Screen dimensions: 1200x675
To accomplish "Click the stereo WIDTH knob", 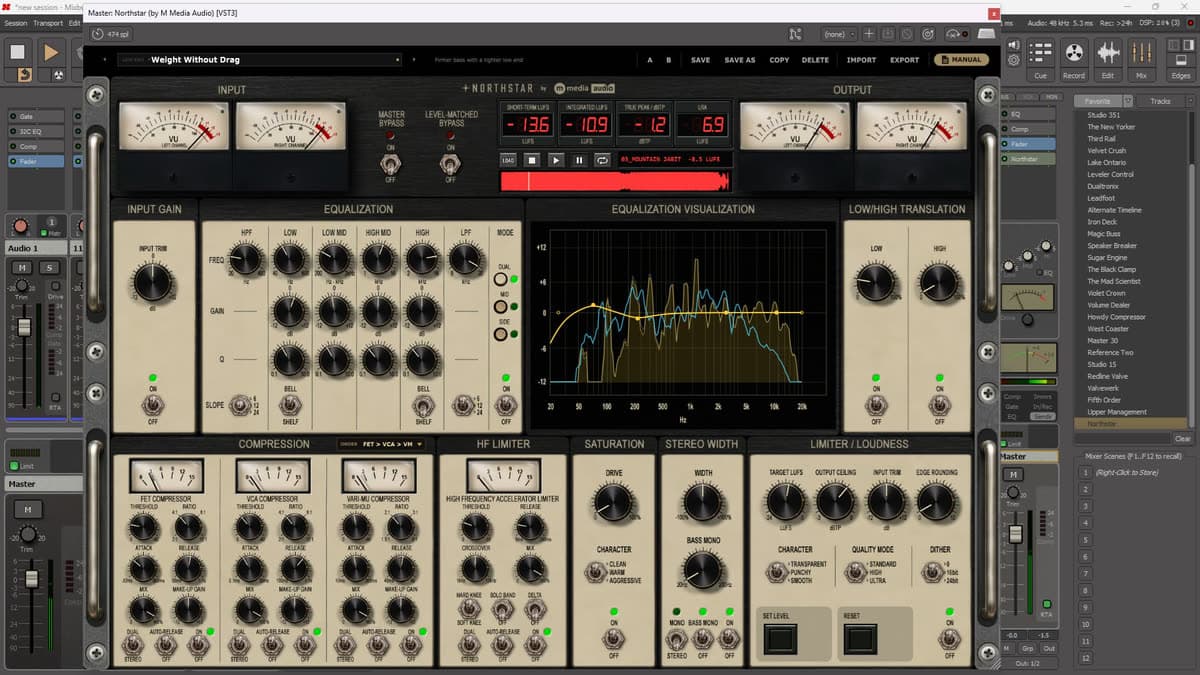I will pos(703,503).
